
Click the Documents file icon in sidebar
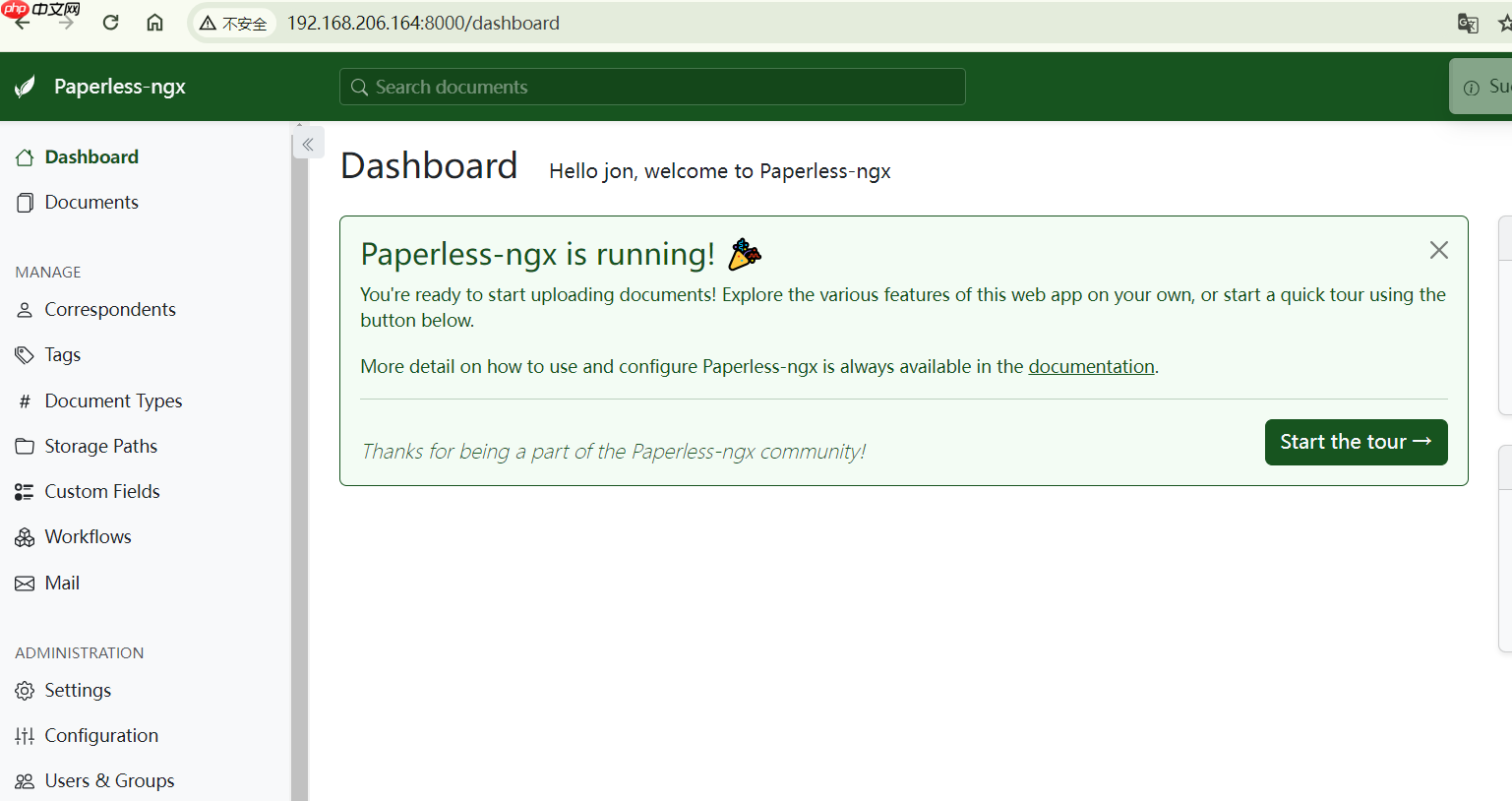tap(25, 203)
